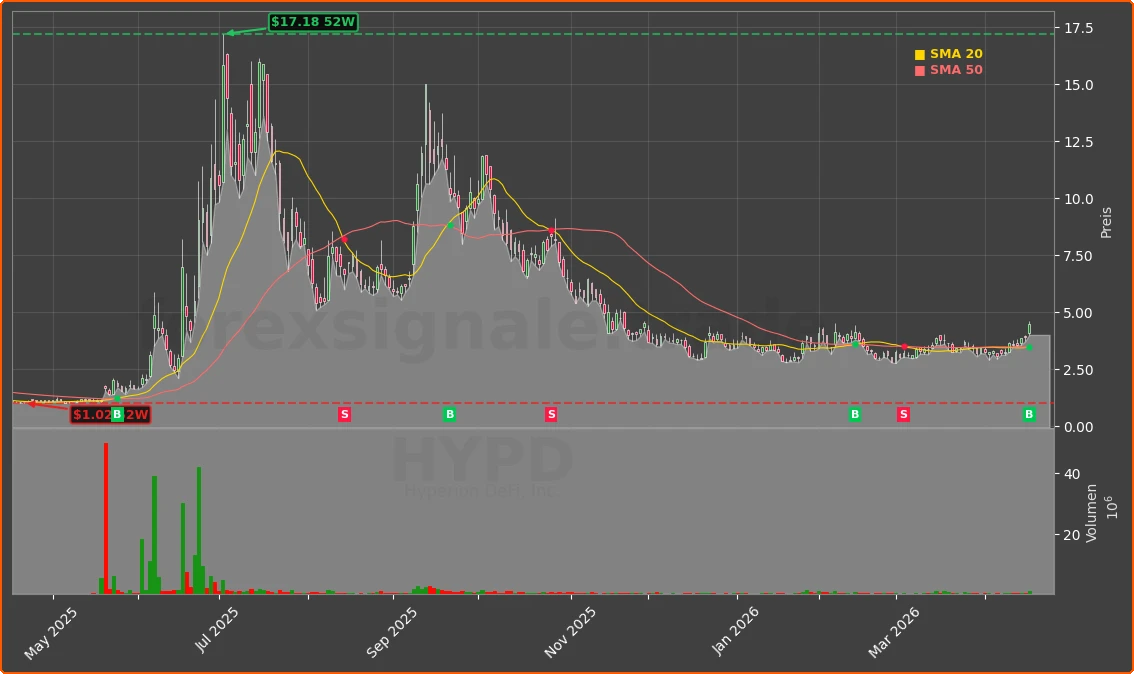Select the B buy marker near Oct 2025
1134x674 pixels.
pyautogui.click(x=450, y=413)
